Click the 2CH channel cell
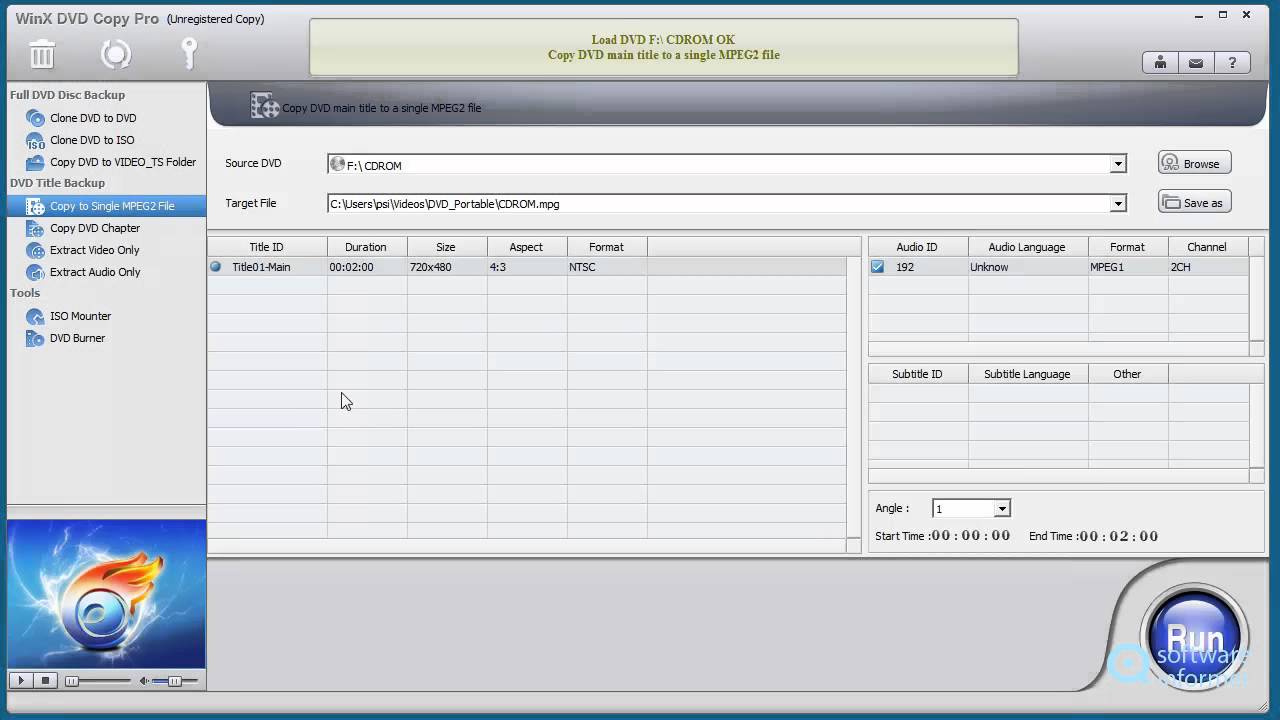This screenshot has width=1280, height=720. tap(1208, 267)
